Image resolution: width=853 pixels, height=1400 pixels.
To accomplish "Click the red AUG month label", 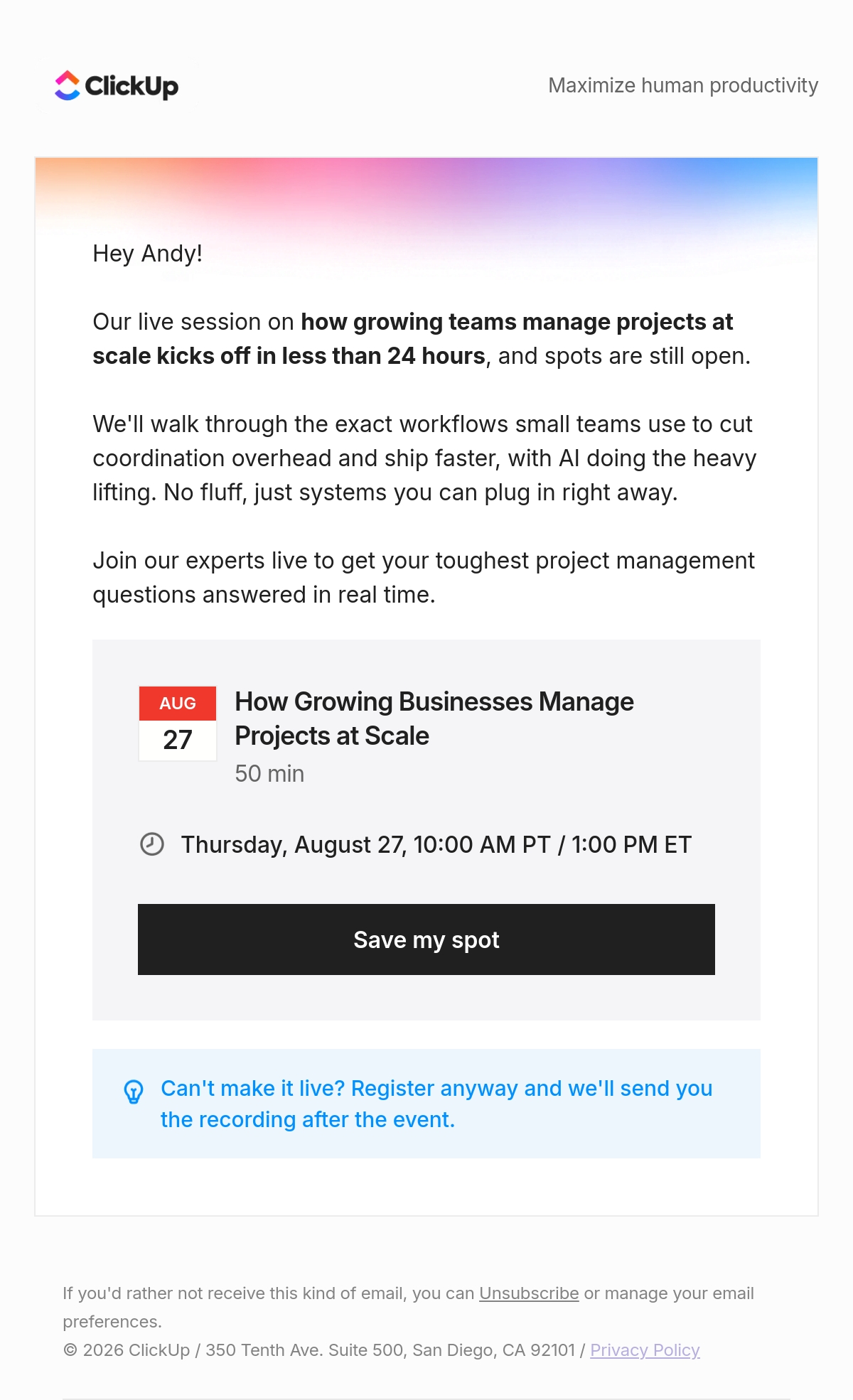I will tap(178, 704).
